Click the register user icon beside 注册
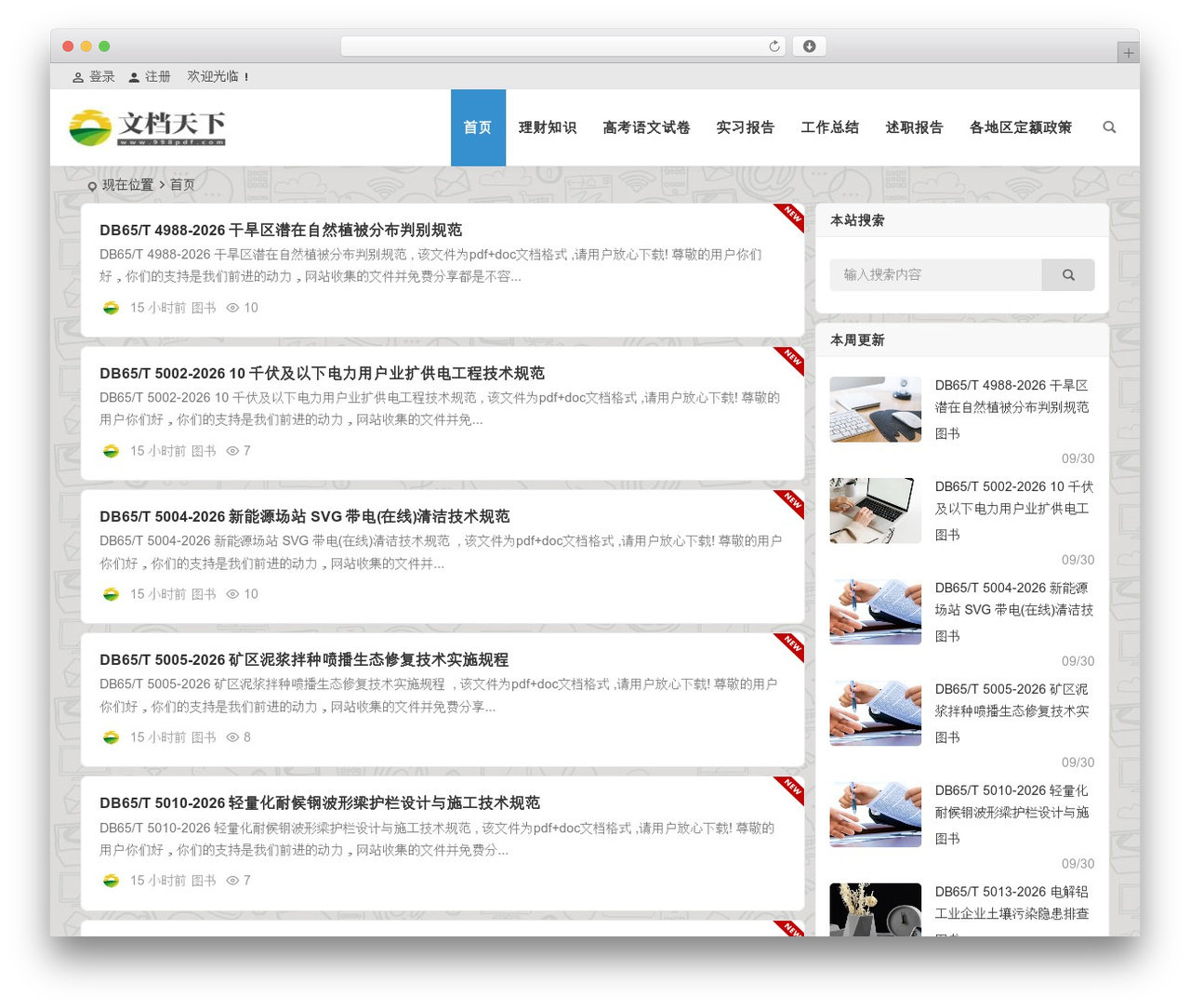The width and height of the screenshot is (1190, 1008). coord(134,77)
